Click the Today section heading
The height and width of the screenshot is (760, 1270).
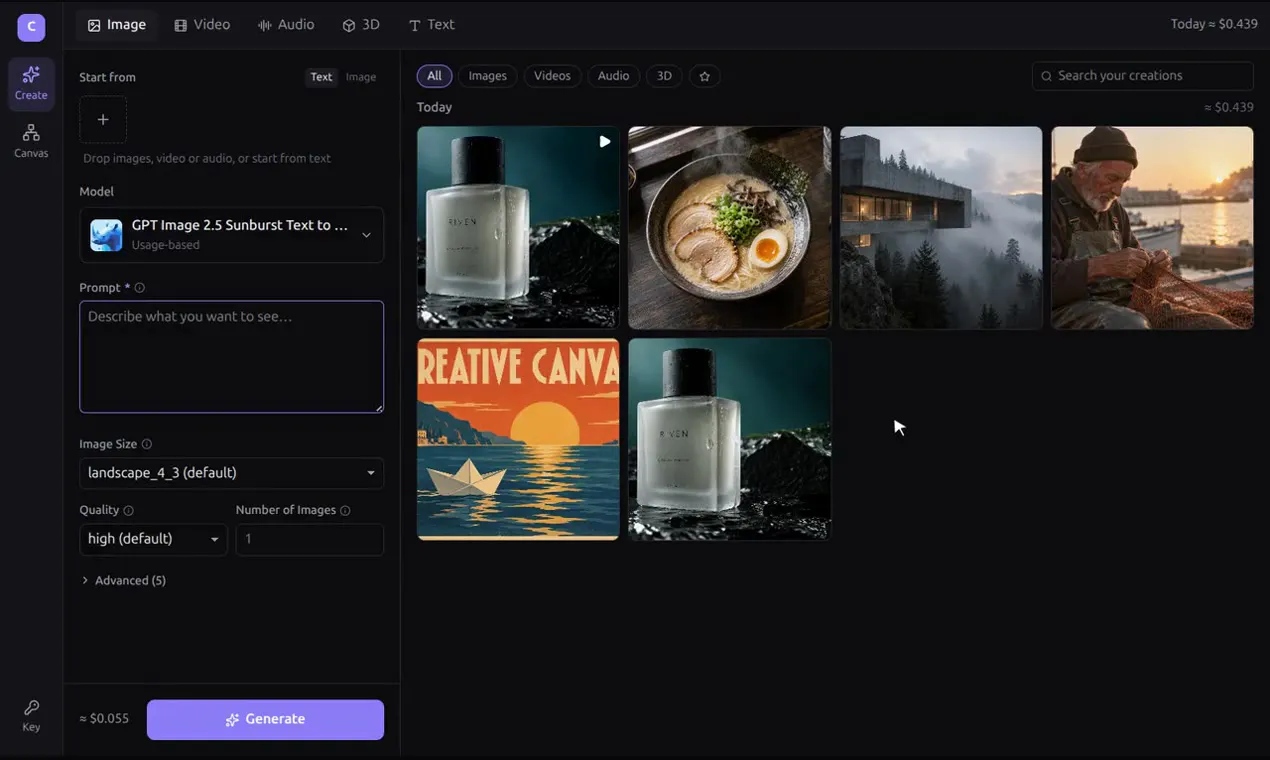pyautogui.click(x=434, y=107)
